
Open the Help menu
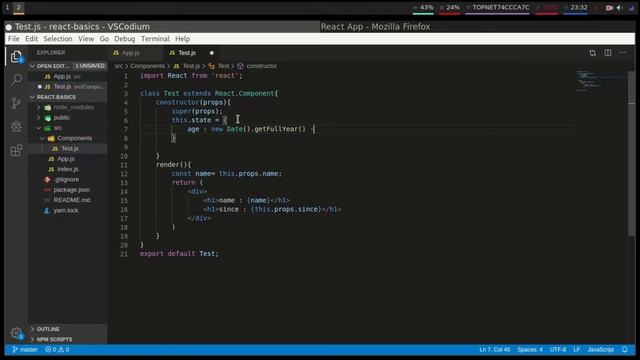[182, 39]
